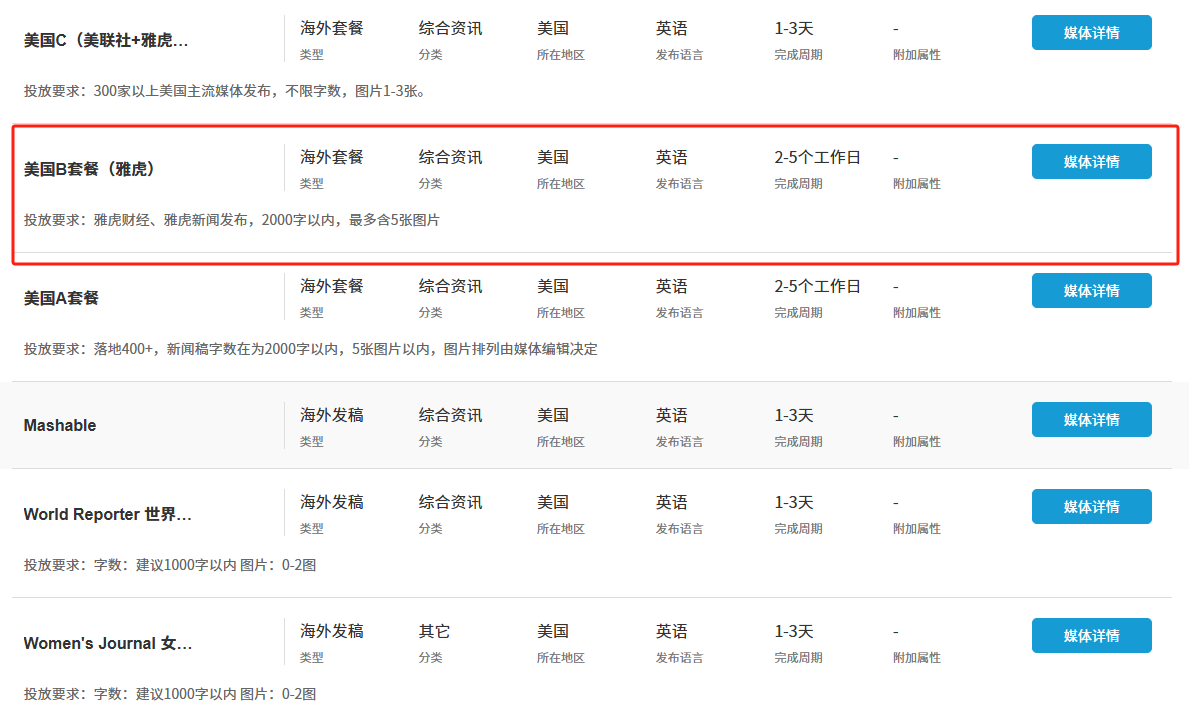The width and height of the screenshot is (1189, 726).
Task: Open 媒体详情 for World Reporter
Action: tap(1091, 507)
